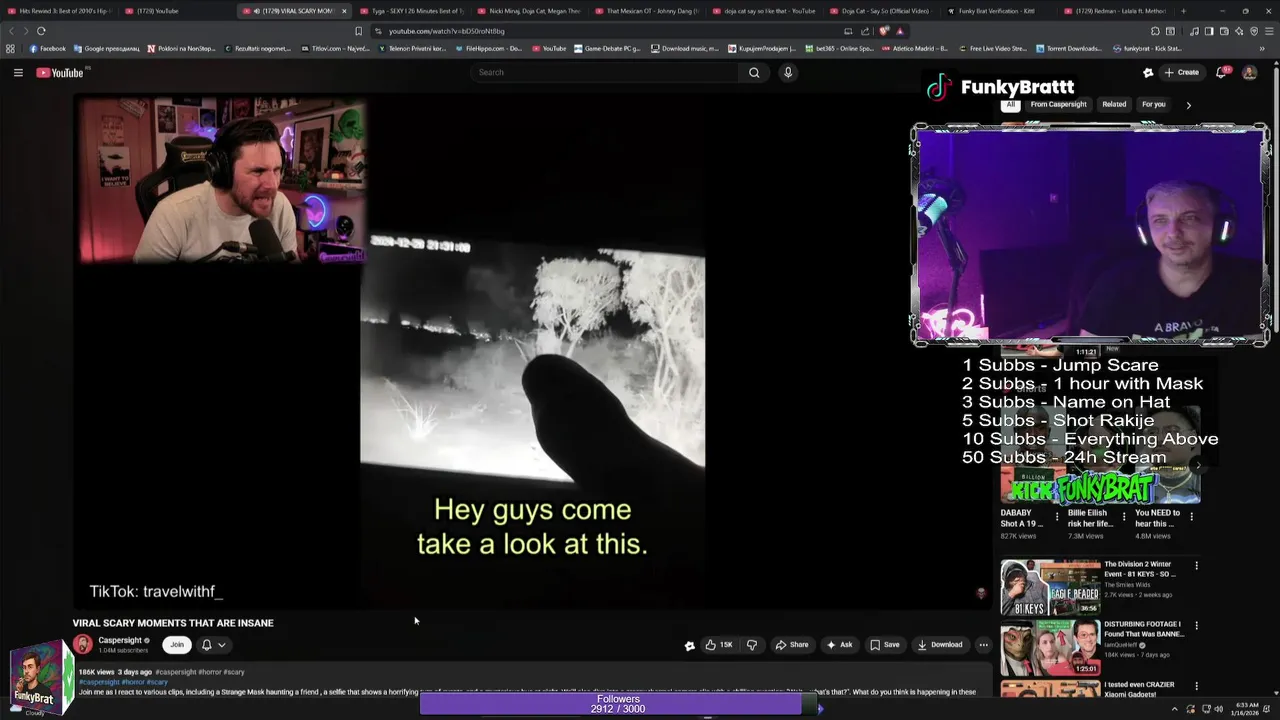Viewport: 1280px width, 720px height.
Task: Open the YouTube account avatar menu
Action: coord(1249,72)
